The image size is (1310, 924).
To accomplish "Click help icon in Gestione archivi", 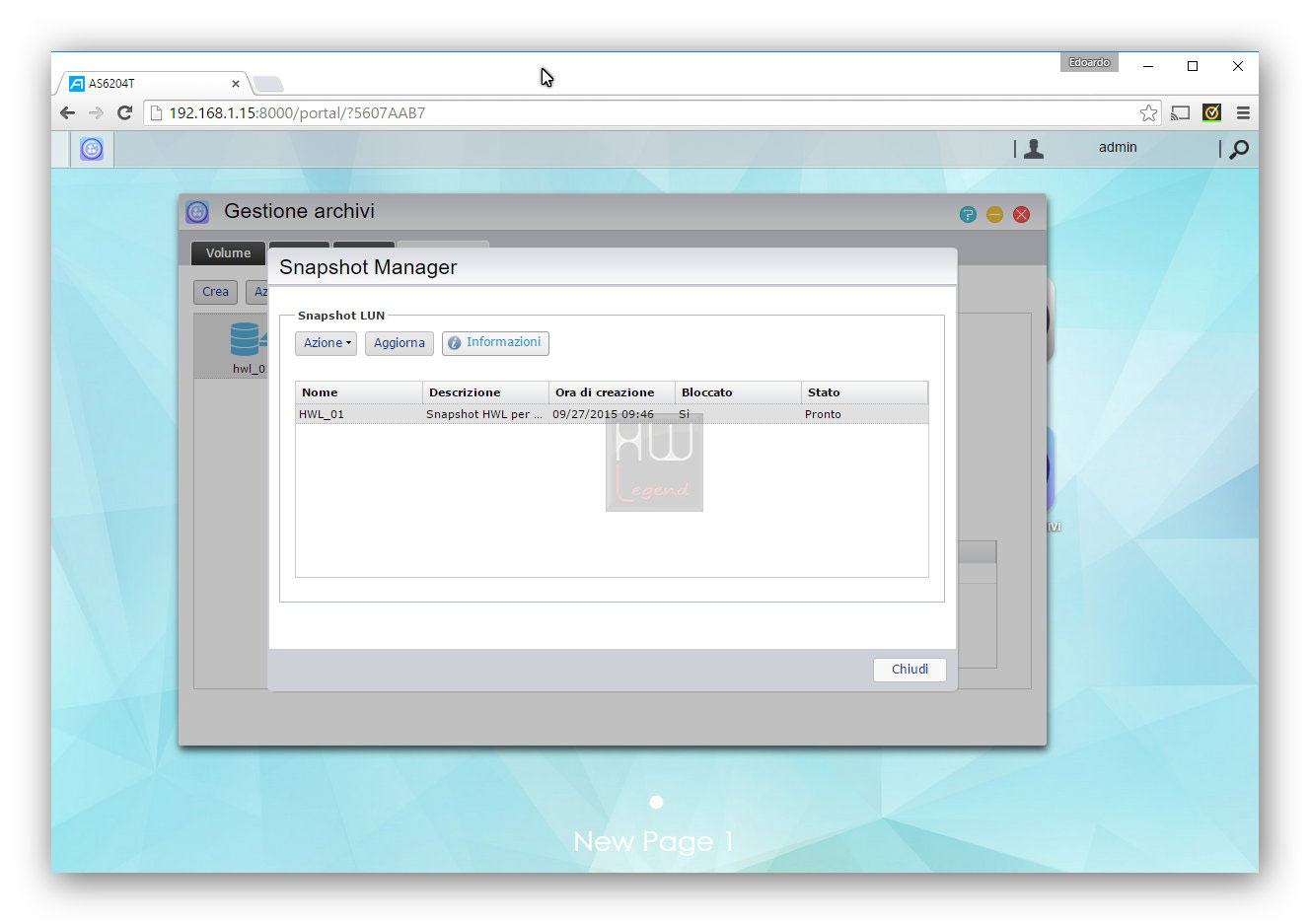I will coord(968,214).
